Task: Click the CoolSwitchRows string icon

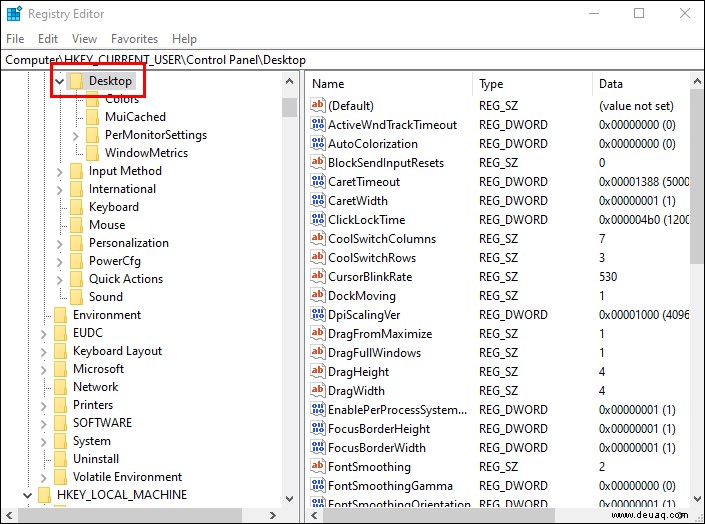Action: point(317,257)
